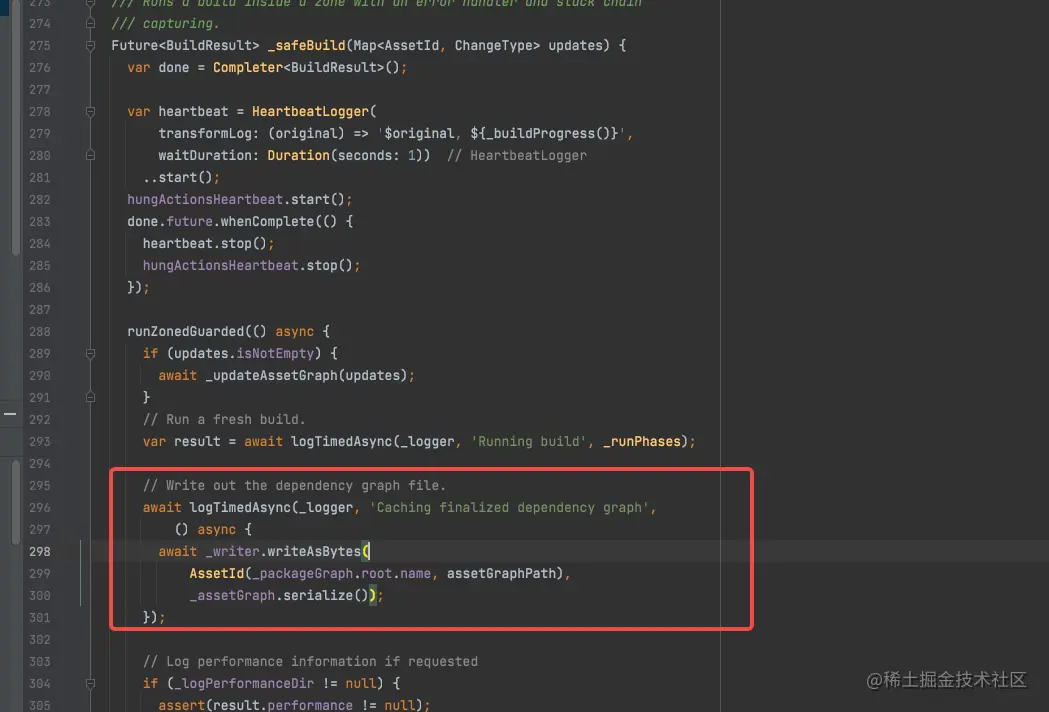The height and width of the screenshot is (712, 1049).
Task: Click line number 276 in the gutter
Action: pyautogui.click(x=39, y=68)
